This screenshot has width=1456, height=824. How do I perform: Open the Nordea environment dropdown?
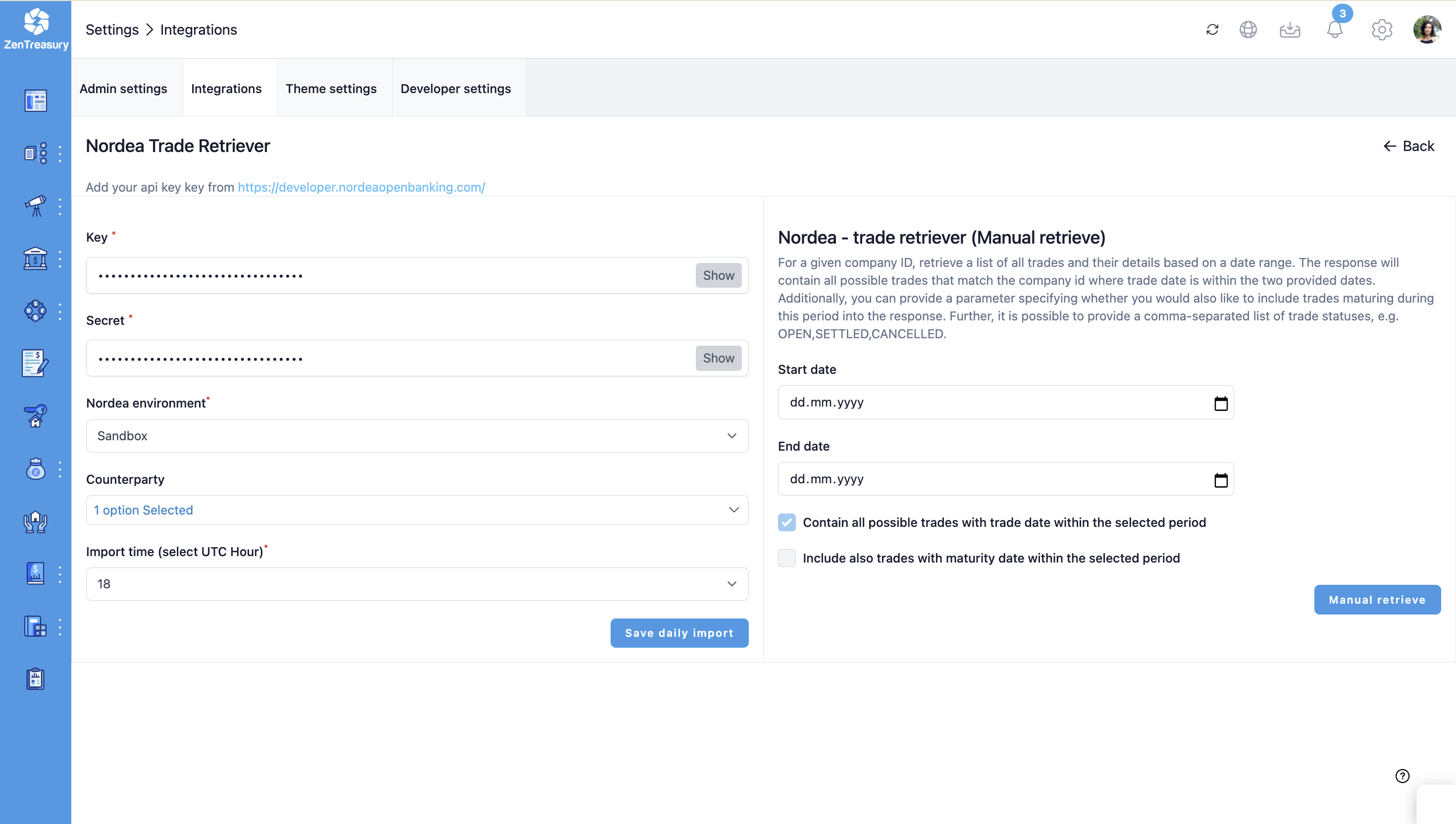pyautogui.click(x=417, y=436)
